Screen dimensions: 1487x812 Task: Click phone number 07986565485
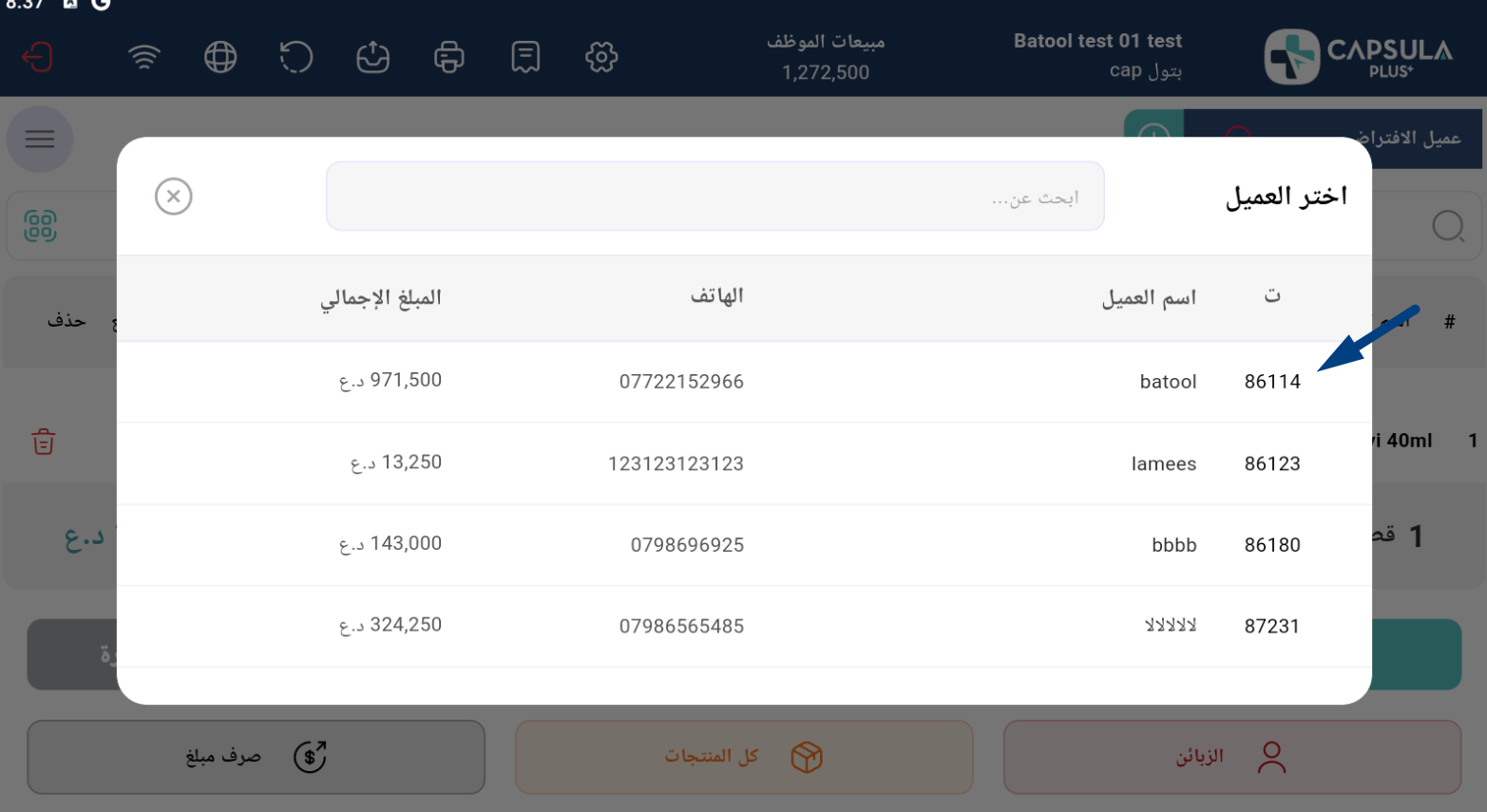[x=681, y=627]
